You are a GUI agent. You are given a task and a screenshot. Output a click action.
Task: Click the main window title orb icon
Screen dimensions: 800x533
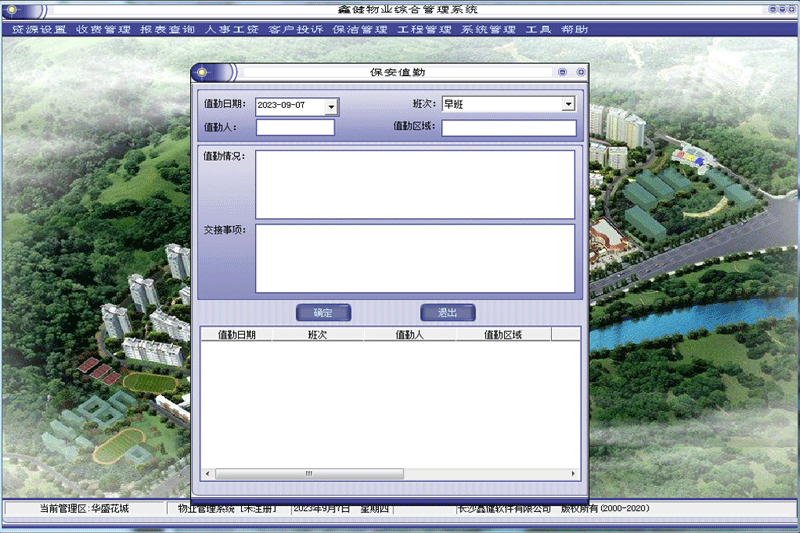pyautogui.click(x=12, y=10)
